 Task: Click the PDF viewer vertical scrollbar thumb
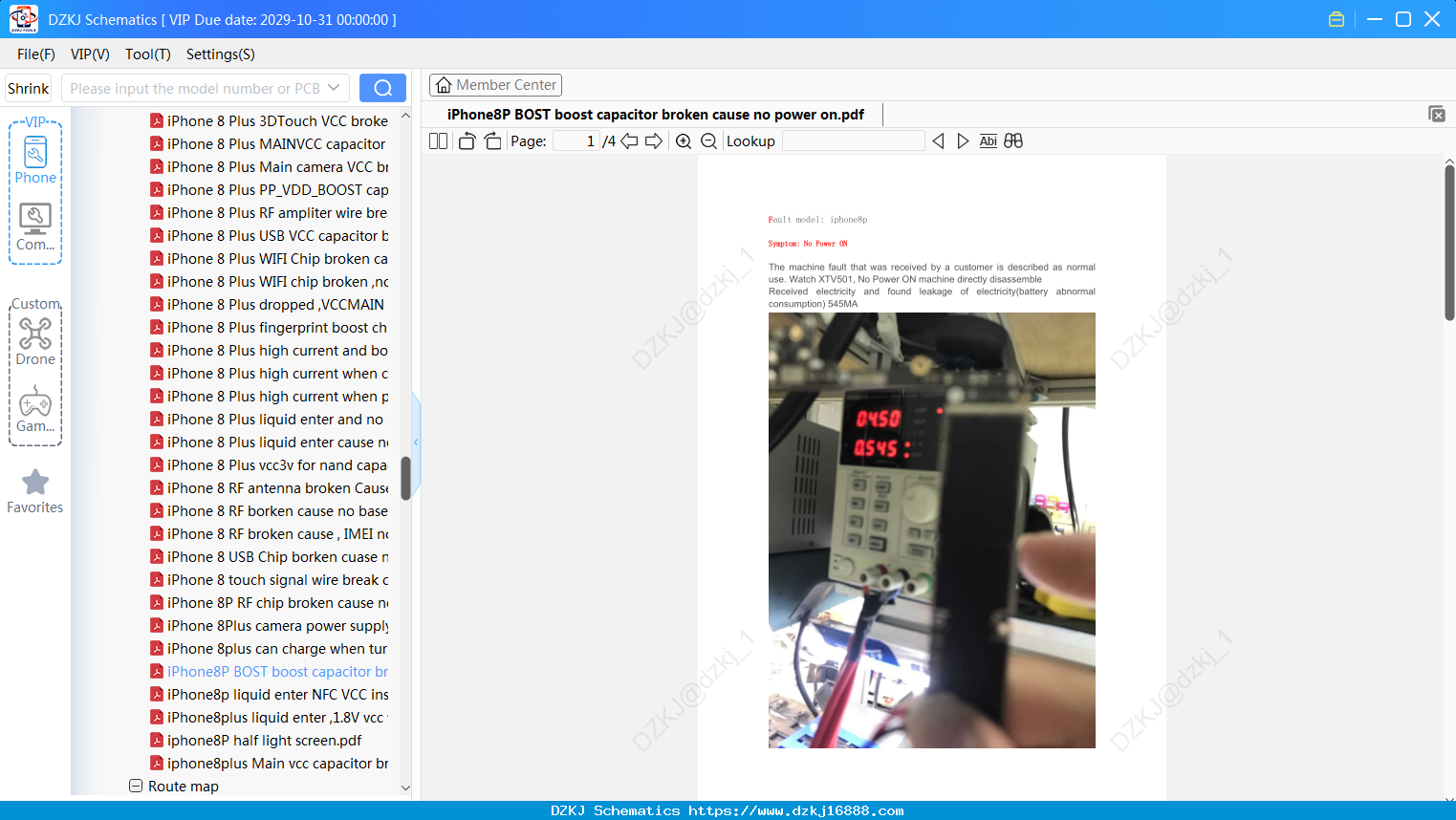(1449, 243)
